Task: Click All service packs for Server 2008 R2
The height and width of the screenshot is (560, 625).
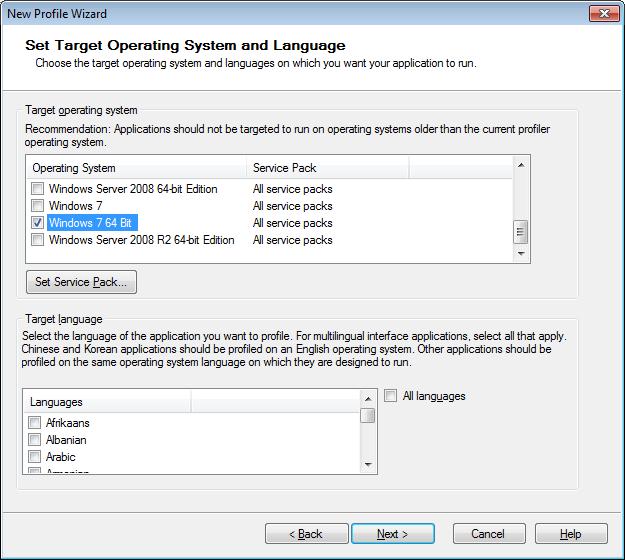Action: pyautogui.click(x=293, y=240)
